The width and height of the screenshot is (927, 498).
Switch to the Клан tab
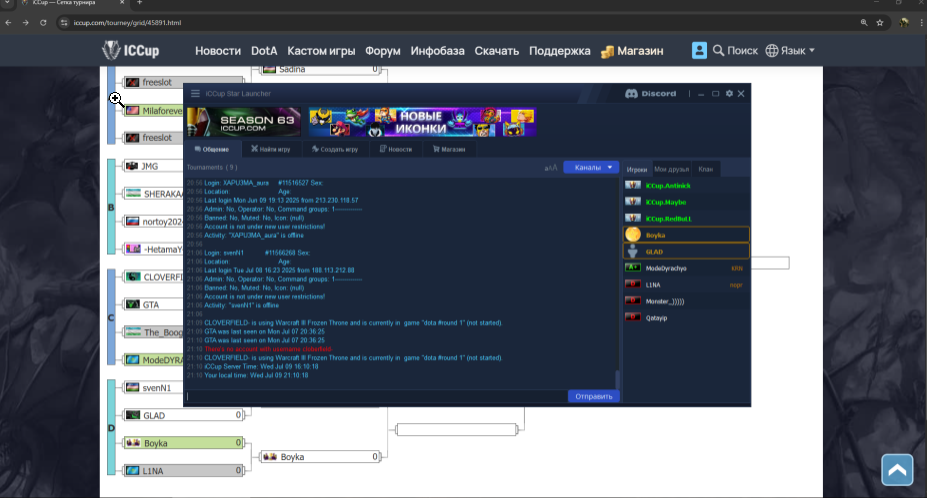(x=705, y=169)
